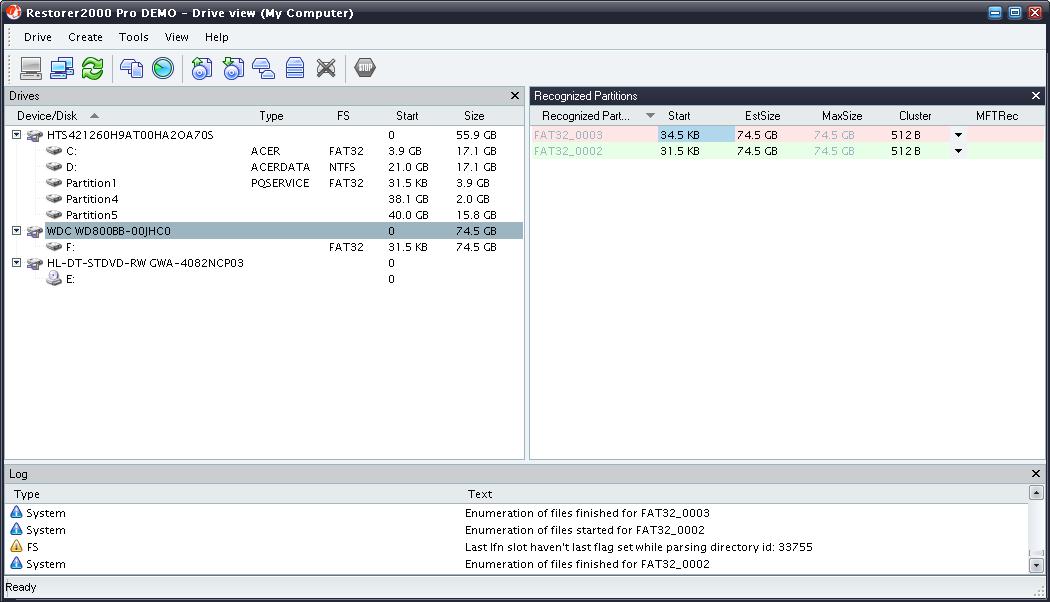Click Log scrollbar down arrow
Image resolution: width=1050 pixels, height=602 pixels.
tap(1036, 565)
